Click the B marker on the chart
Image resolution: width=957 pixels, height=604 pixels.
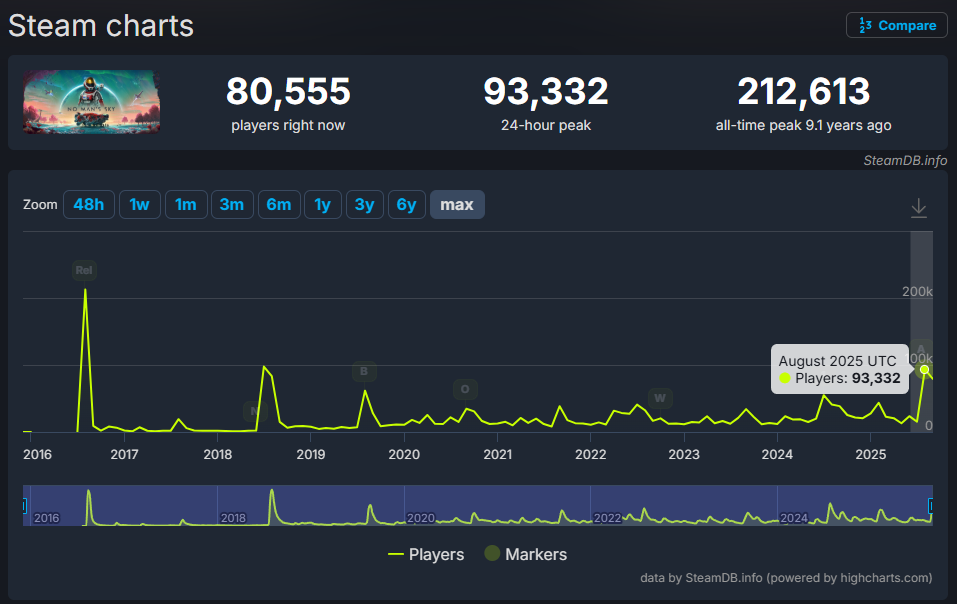coord(364,371)
